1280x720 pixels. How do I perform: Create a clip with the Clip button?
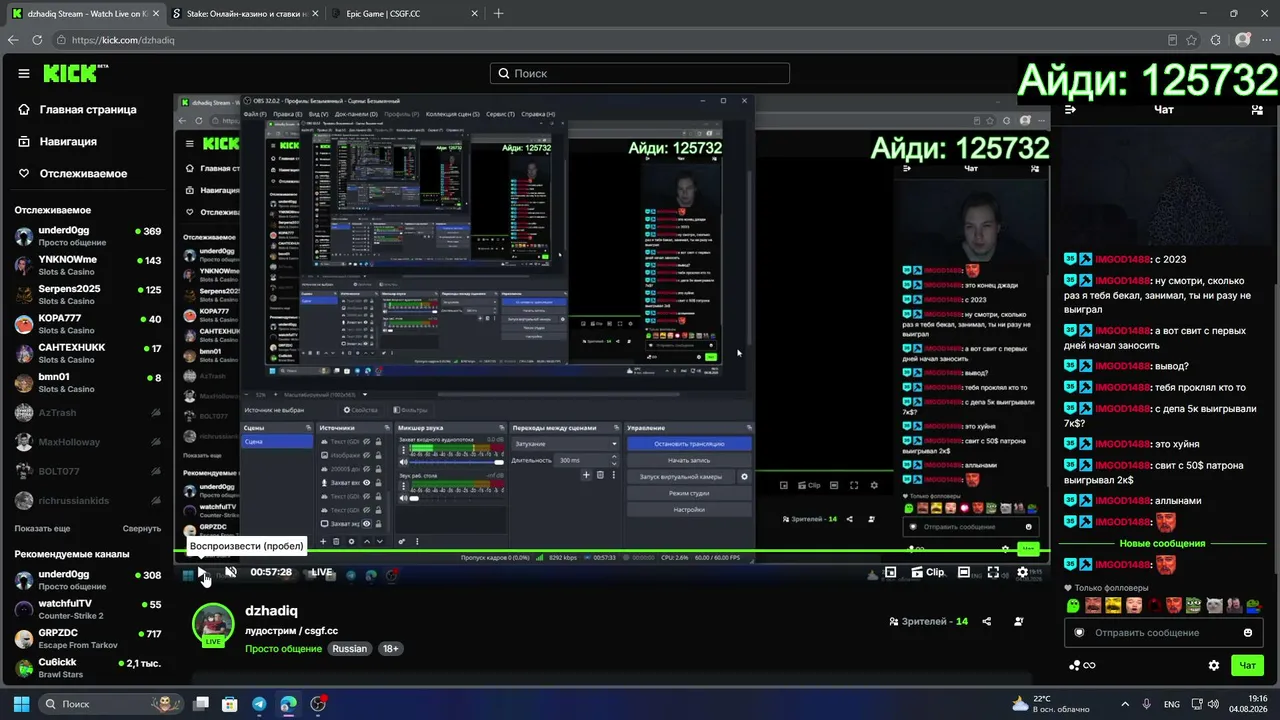[928, 573]
